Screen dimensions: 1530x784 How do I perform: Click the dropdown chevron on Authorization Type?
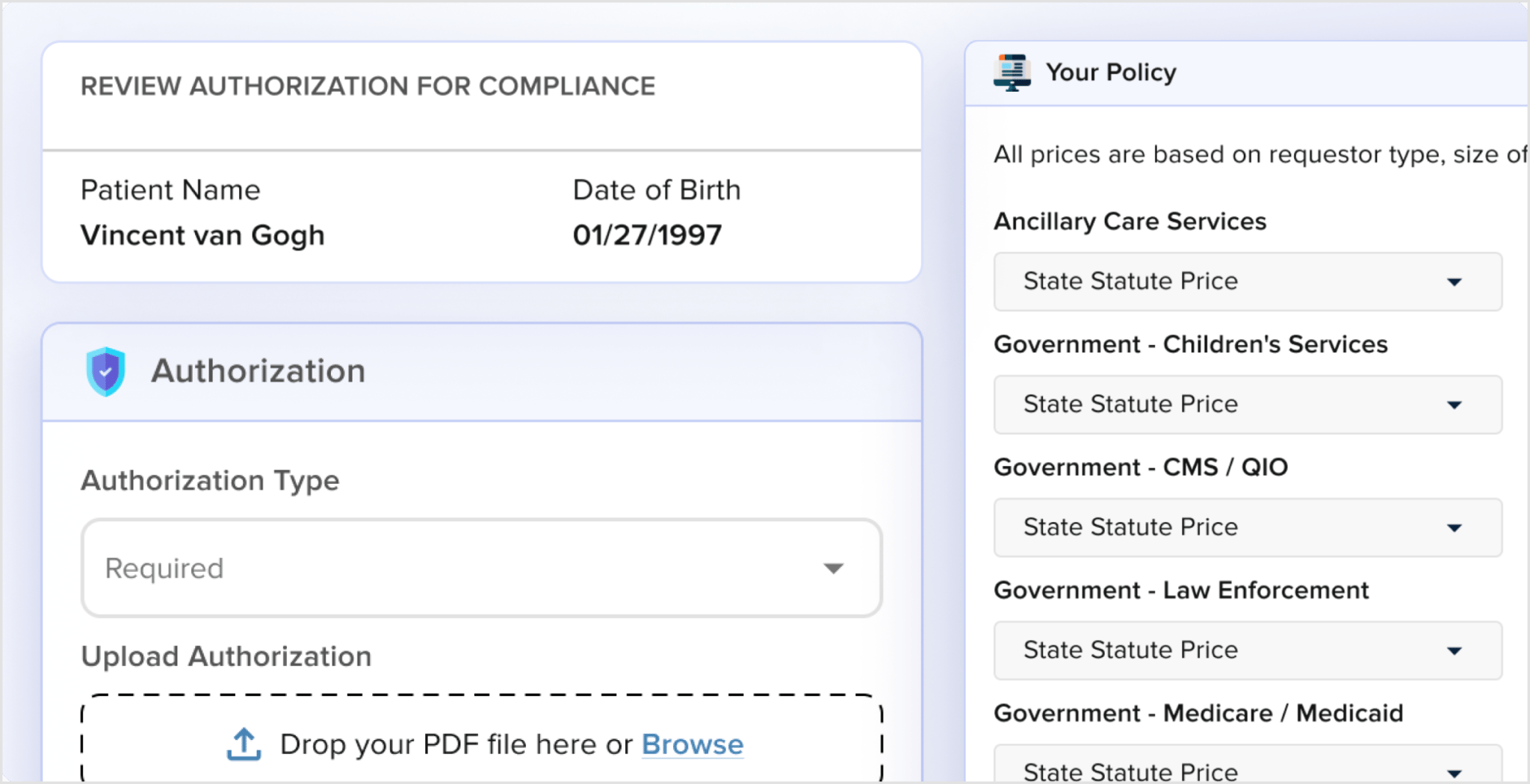pos(833,568)
